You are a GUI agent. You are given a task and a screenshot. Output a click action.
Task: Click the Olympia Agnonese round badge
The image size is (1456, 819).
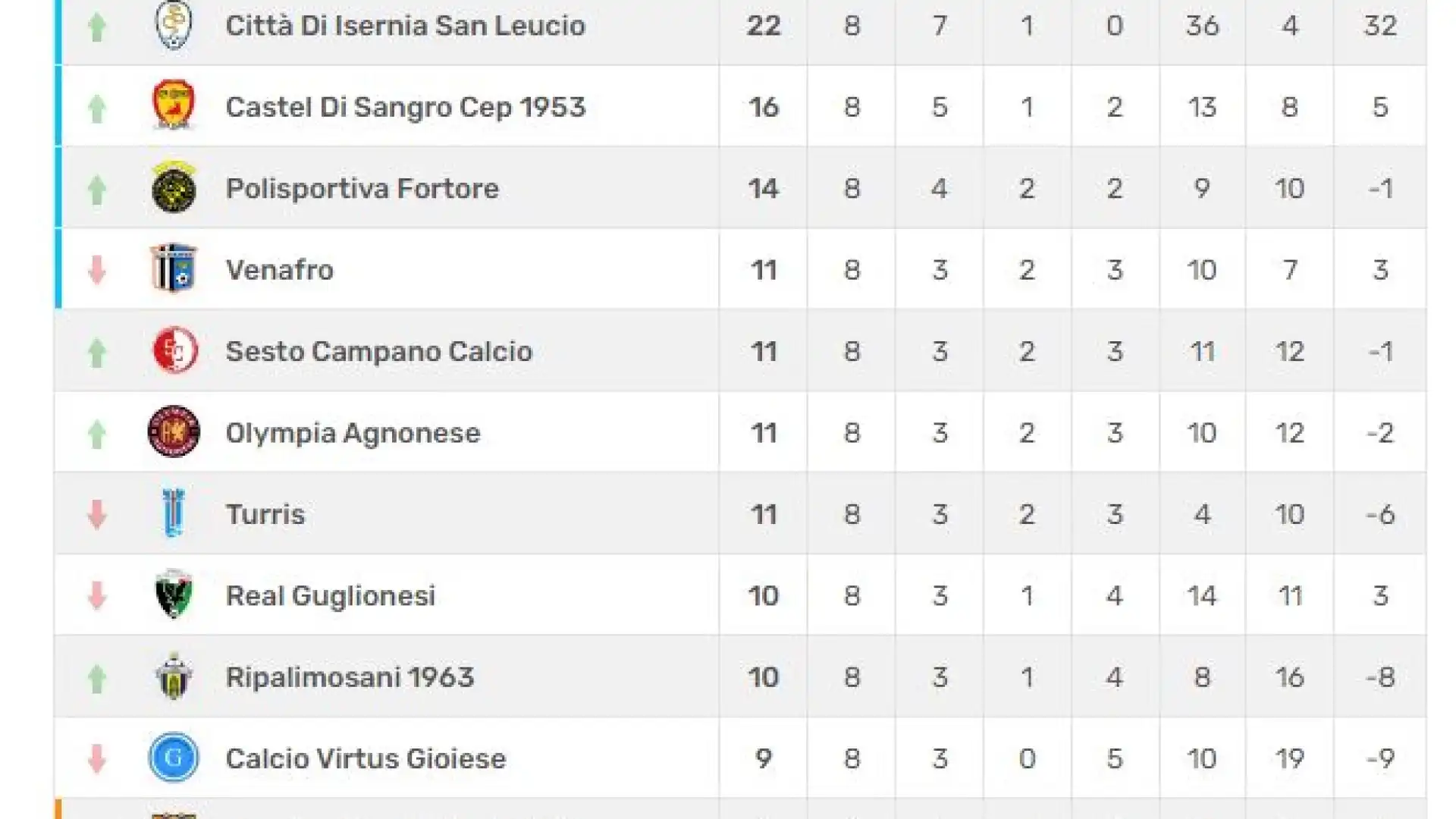tap(174, 431)
